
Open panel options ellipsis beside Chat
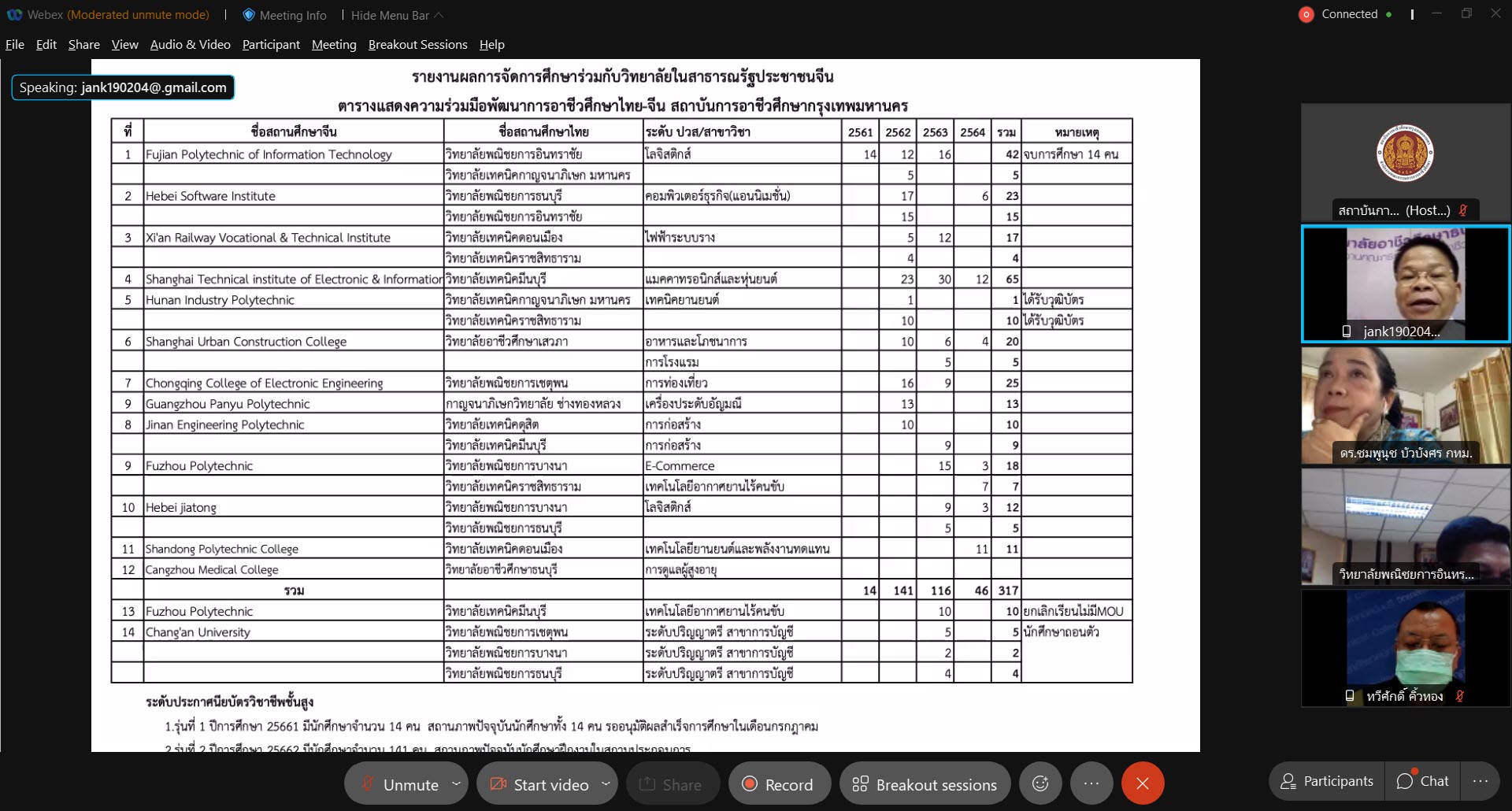[x=1480, y=781]
